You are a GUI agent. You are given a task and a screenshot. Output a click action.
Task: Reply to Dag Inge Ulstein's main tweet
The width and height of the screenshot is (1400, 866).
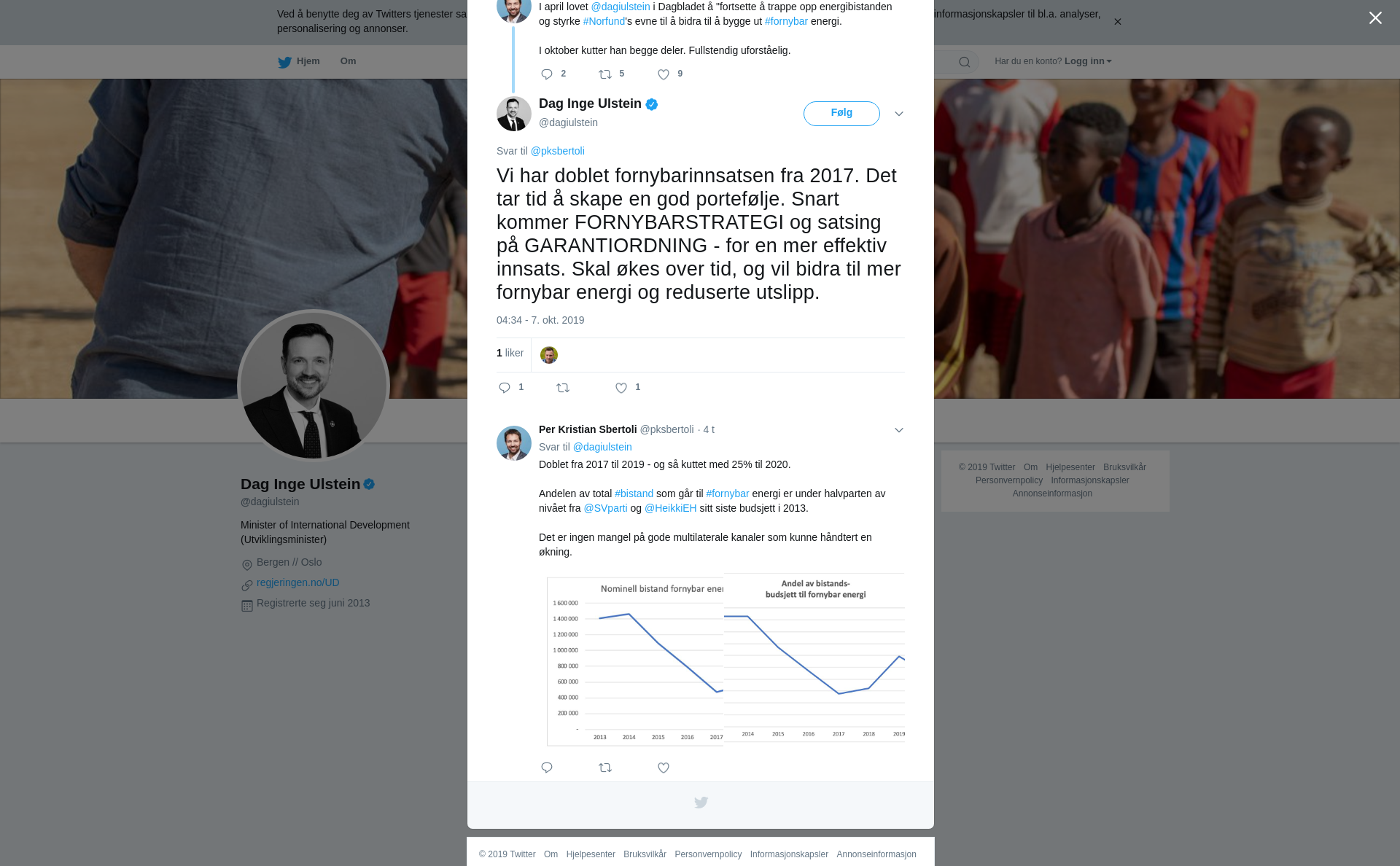tap(505, 388)
